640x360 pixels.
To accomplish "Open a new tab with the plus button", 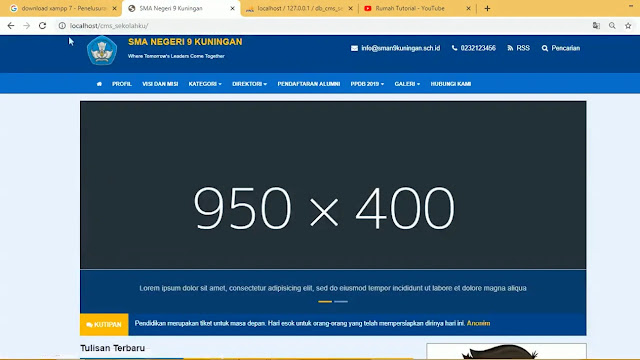I will 487,8.
